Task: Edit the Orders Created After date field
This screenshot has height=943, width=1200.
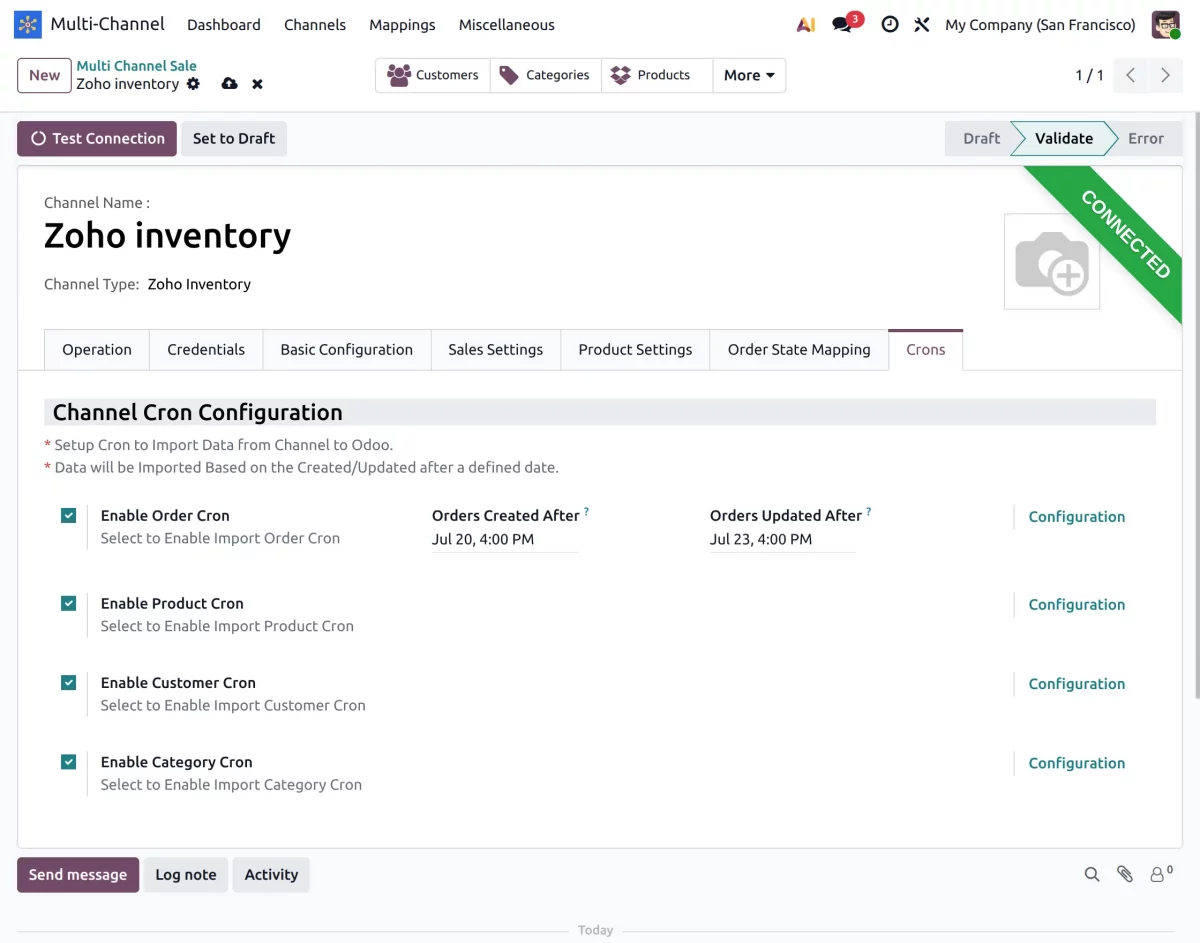Action: [505, 540]
